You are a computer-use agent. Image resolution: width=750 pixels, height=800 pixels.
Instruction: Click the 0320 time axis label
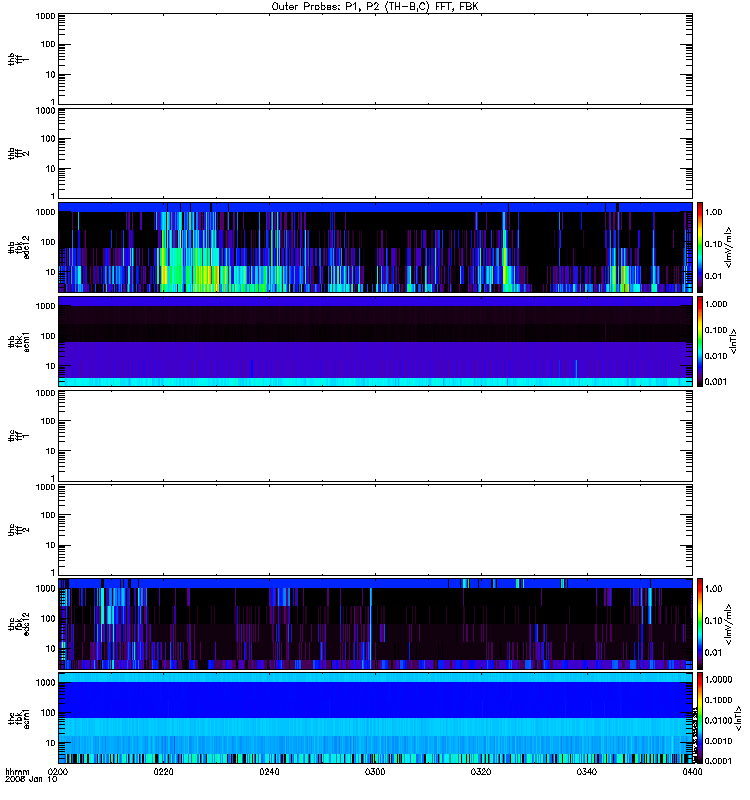tap(481, 772)
